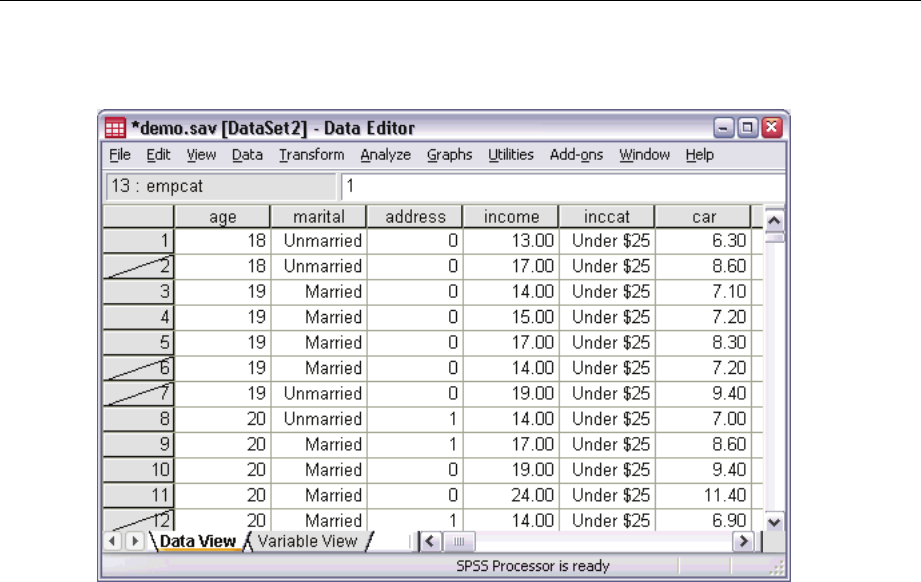Click the vertical scrollbar down arrow
This screenshot has width=921, height=582.
(774, 522)
